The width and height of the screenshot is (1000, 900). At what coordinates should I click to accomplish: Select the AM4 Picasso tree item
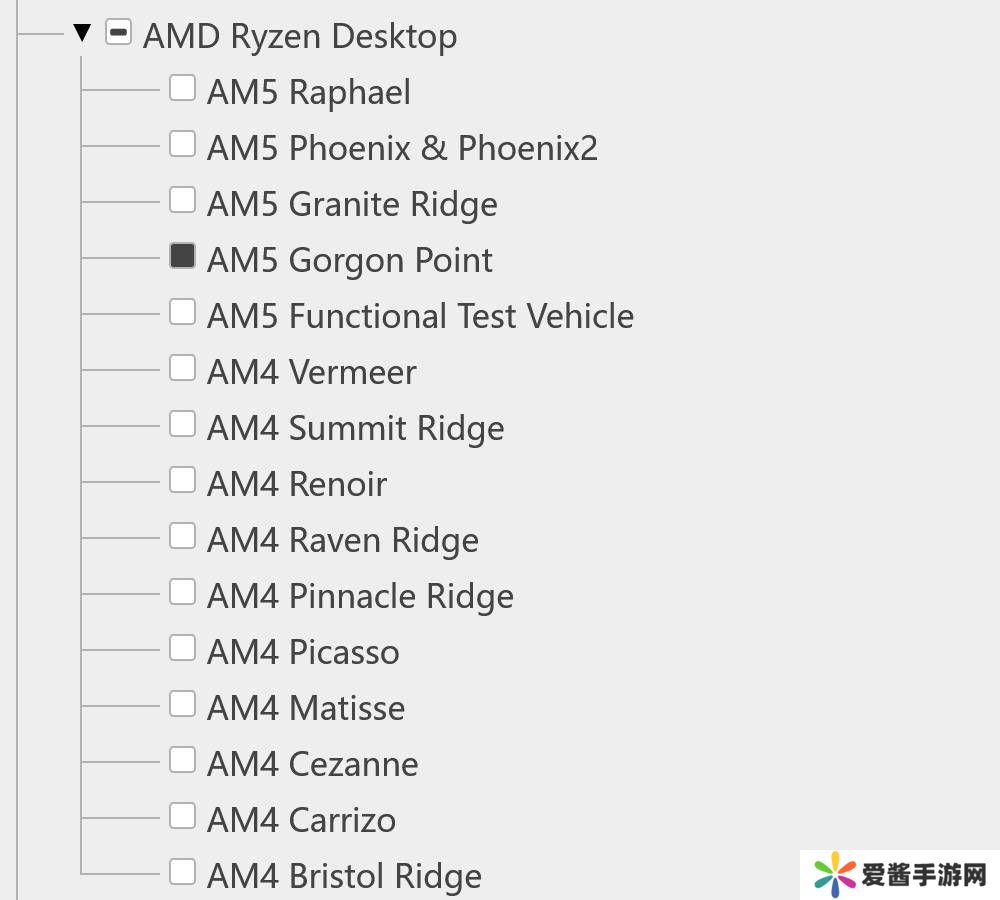[303, 653]
